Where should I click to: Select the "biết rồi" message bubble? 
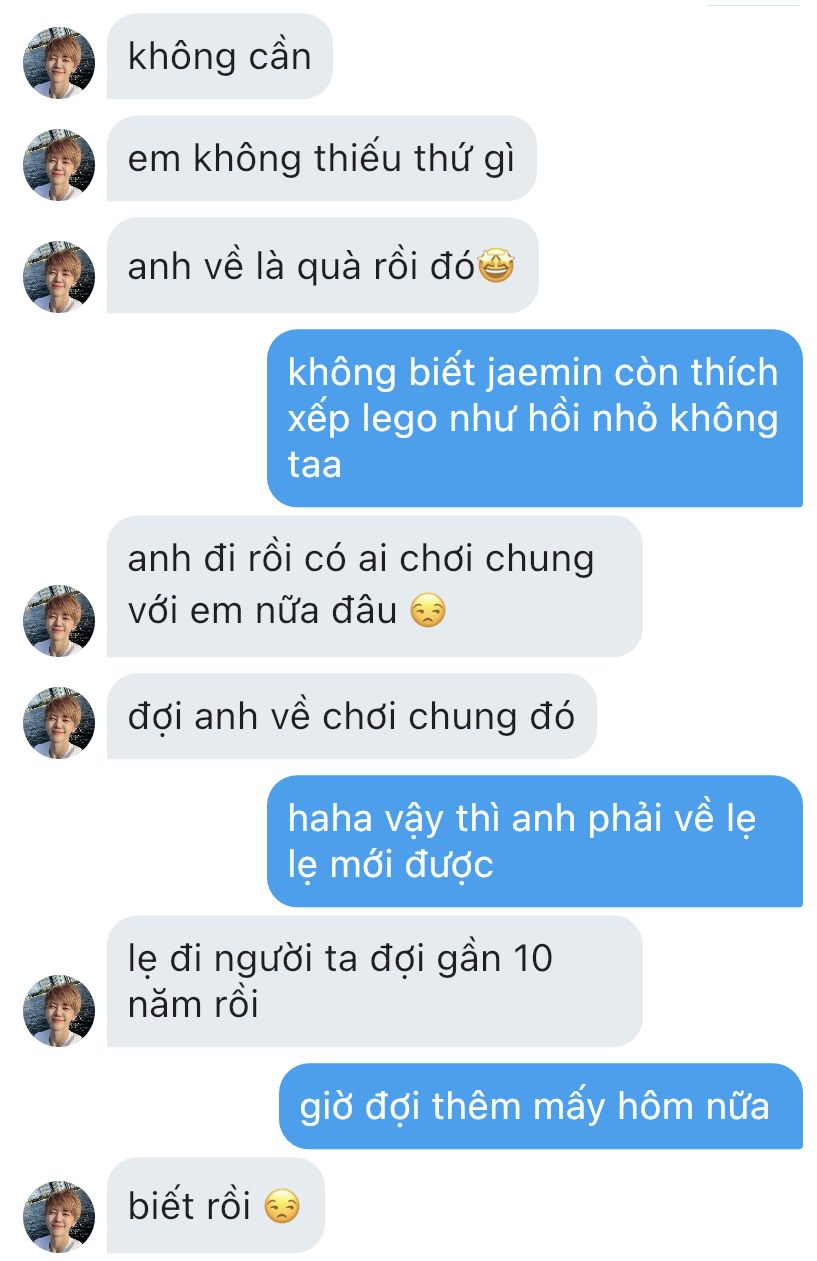pos(216,1205)
